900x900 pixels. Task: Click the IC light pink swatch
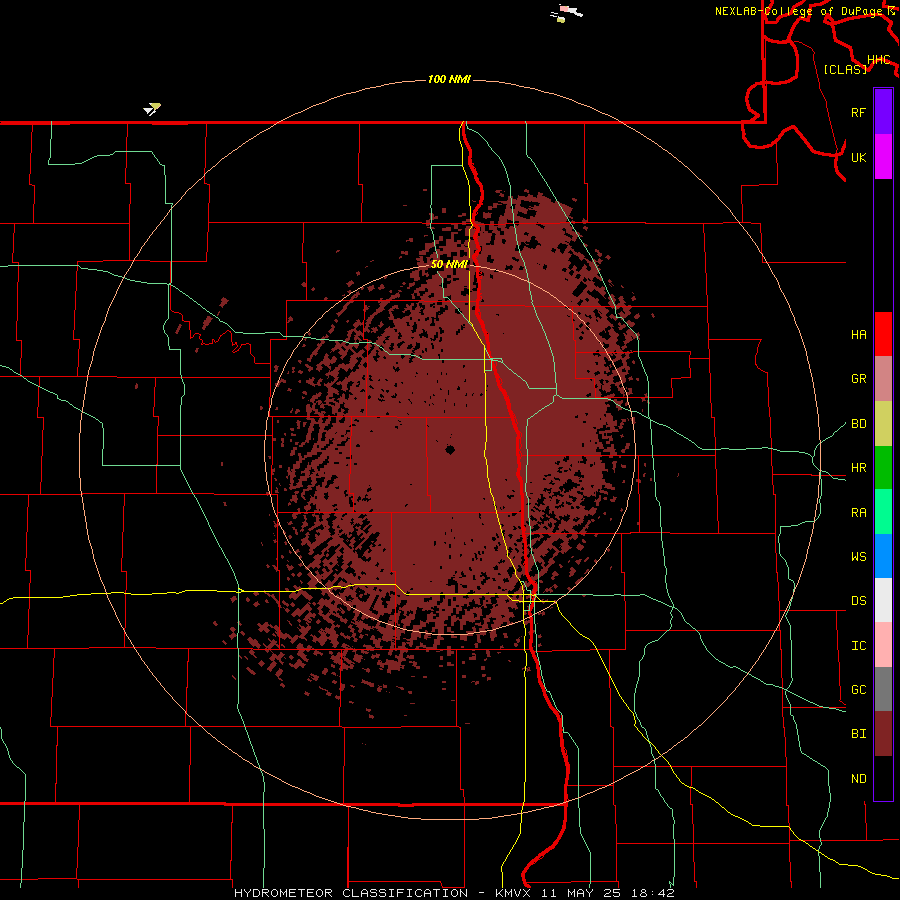coord(883,645)
